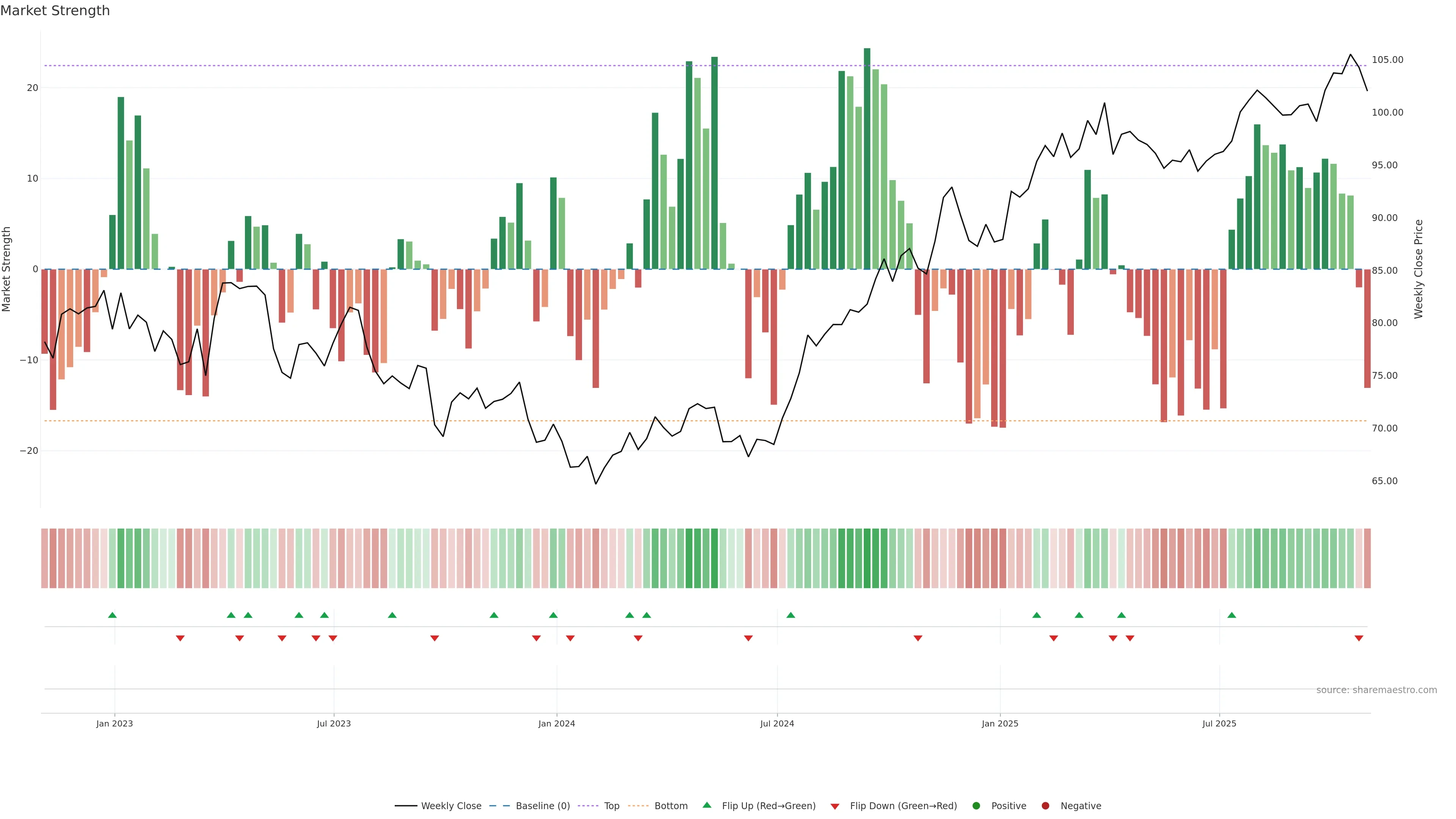The width and height of the screenshot is (1456, 819).
Task: Click flip-up triangle just after Jul 2025
Action: click(1232, 615)
